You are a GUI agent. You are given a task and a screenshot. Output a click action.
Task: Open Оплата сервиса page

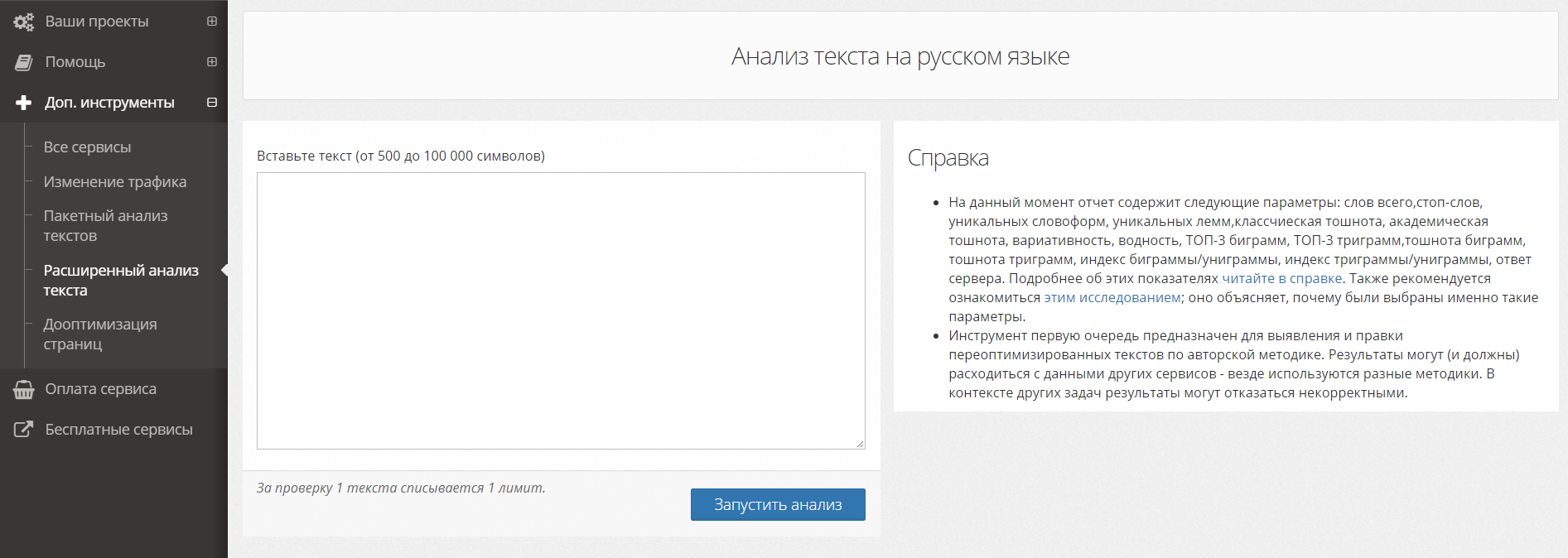pyautogui.click(x=100, y=389)
